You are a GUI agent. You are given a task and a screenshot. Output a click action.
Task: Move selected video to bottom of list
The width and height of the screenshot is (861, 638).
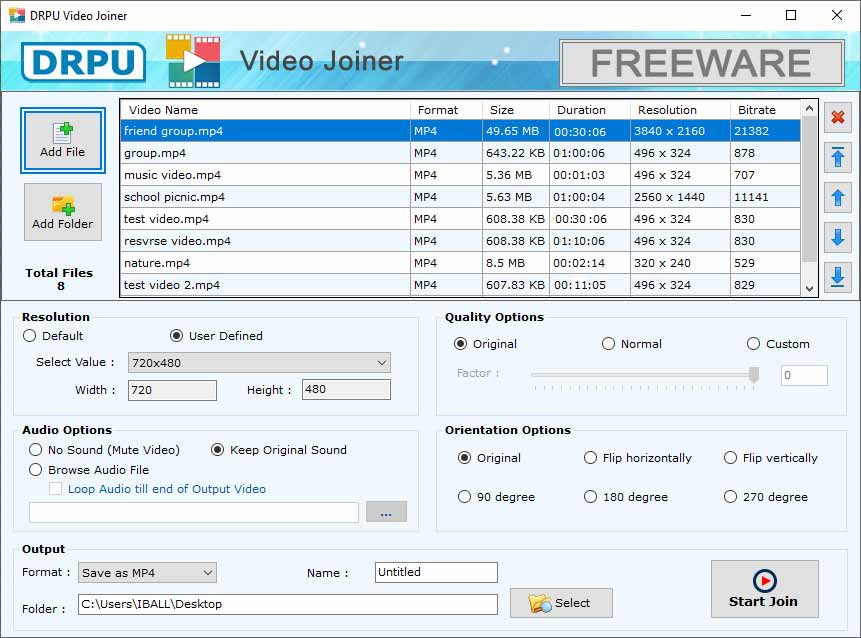[837, 277]
